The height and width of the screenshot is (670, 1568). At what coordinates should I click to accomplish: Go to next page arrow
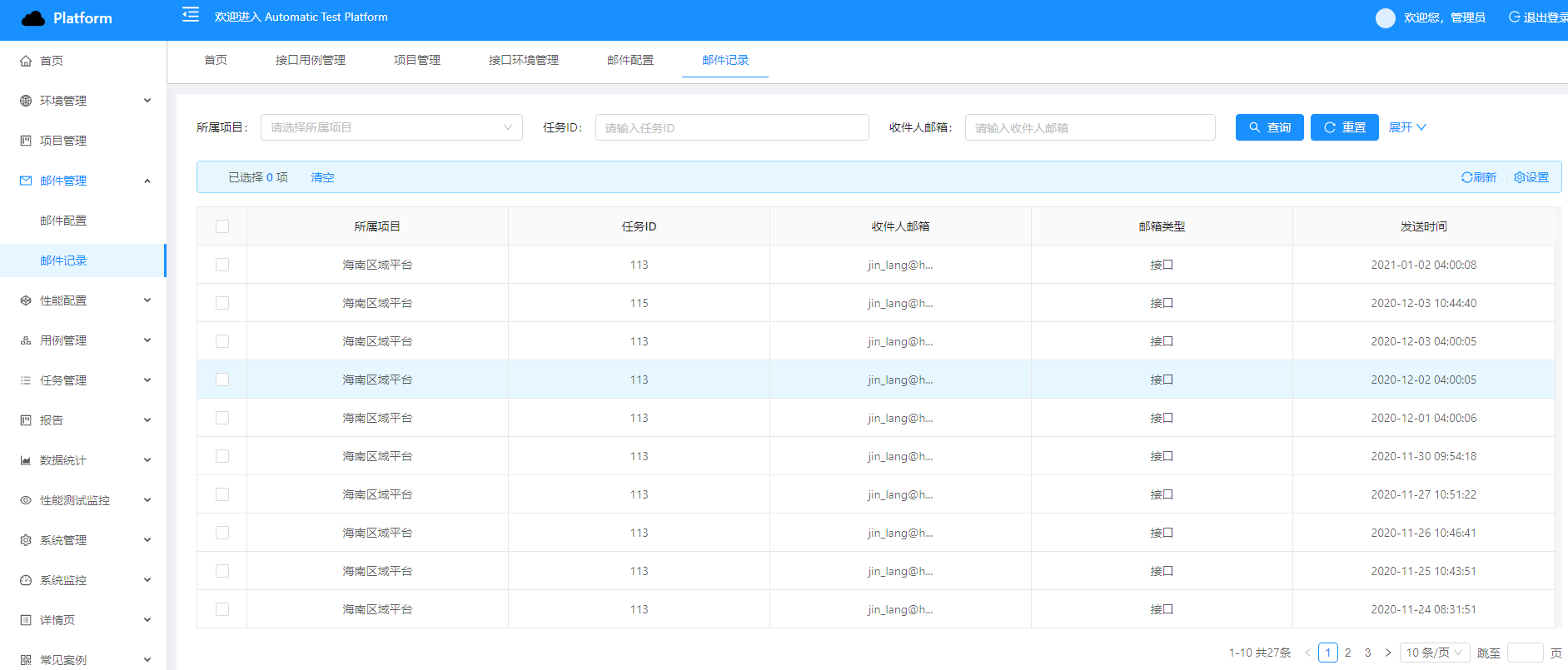point(1388,653)
